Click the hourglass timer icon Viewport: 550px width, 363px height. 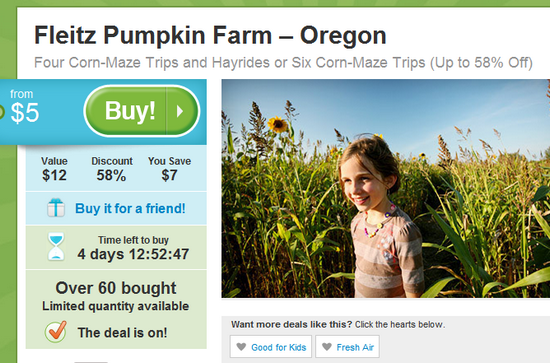[x=56, y=247]
